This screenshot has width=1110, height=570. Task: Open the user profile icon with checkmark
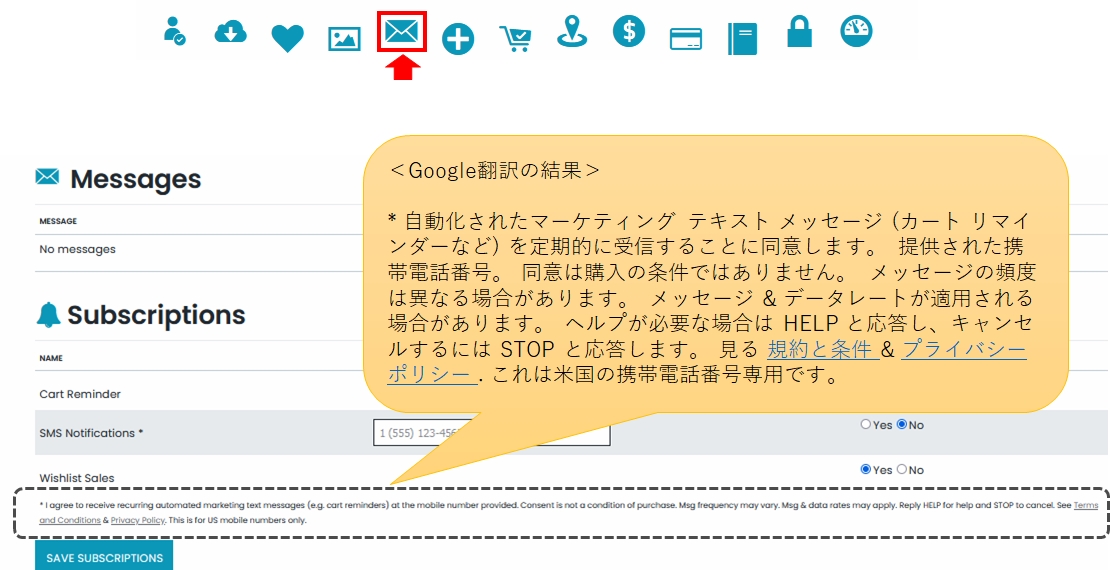click(174, 32)
